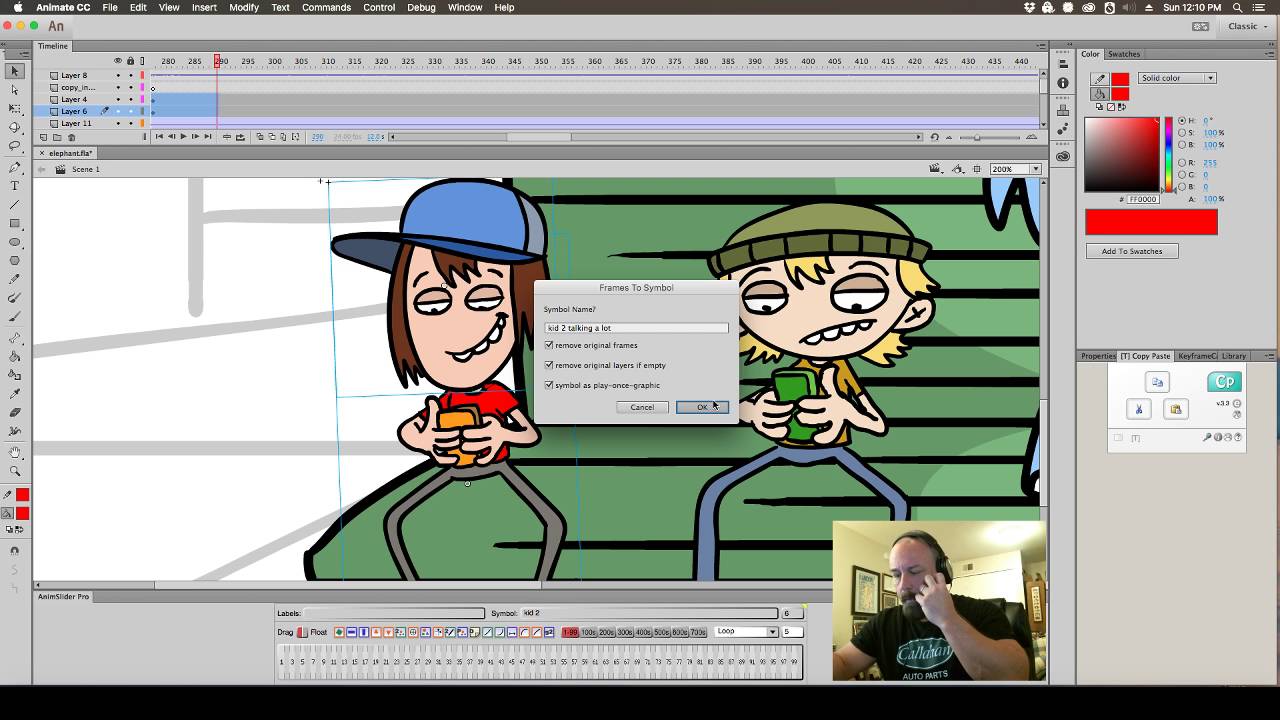The height and width of the screenshot is (720, 1280).
Task: Click OK in Frames To Symbol dialog
Action: [702, 407]
